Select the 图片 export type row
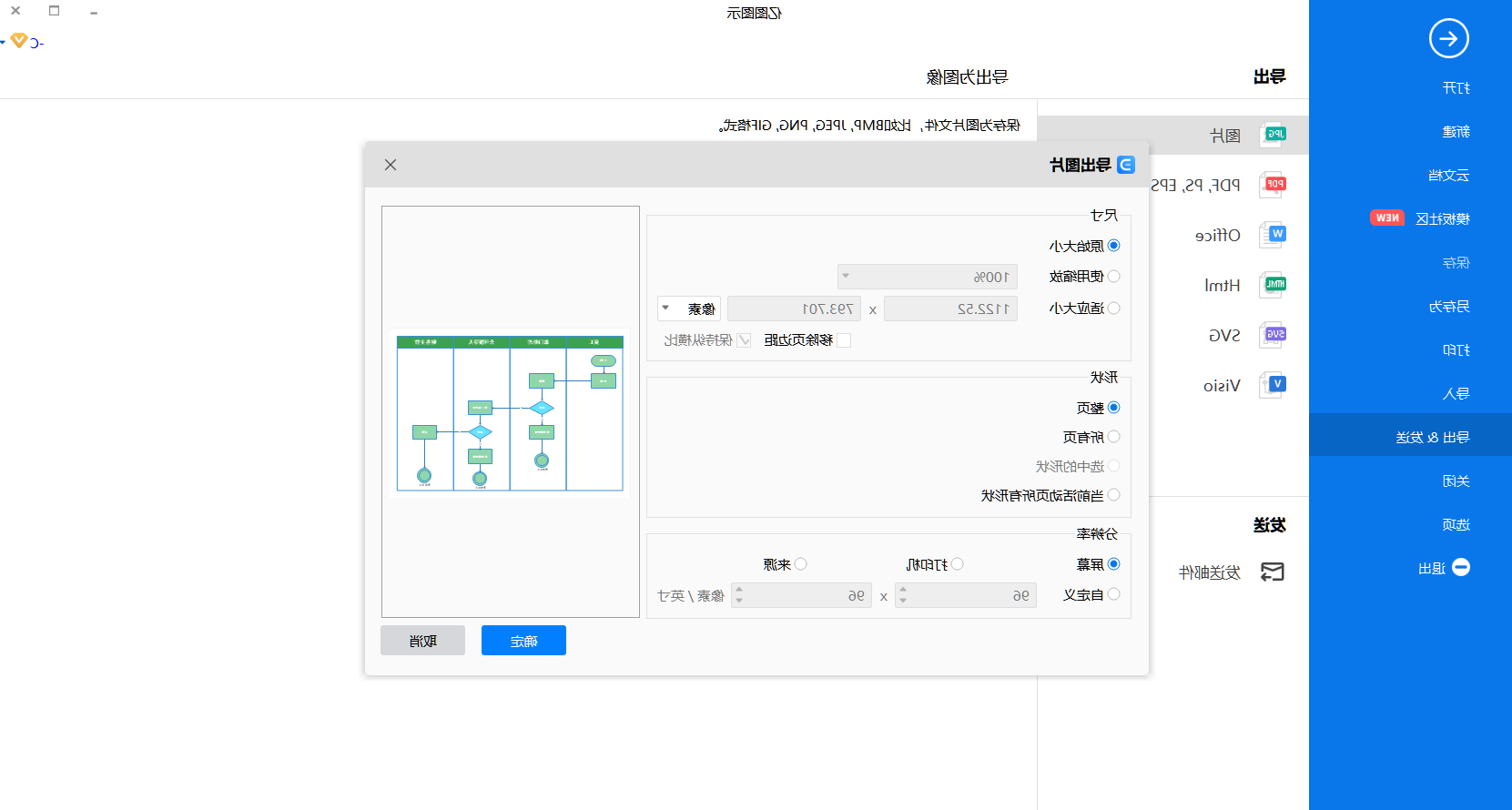1512x810 pixels. [1173, 135]
